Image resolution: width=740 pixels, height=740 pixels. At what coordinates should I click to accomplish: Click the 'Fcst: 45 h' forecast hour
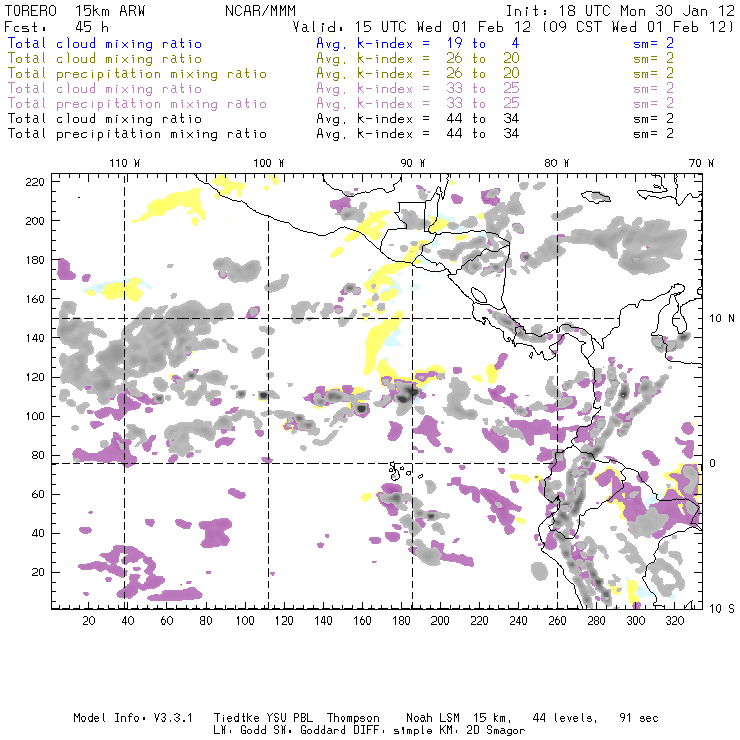click(57, 27)
